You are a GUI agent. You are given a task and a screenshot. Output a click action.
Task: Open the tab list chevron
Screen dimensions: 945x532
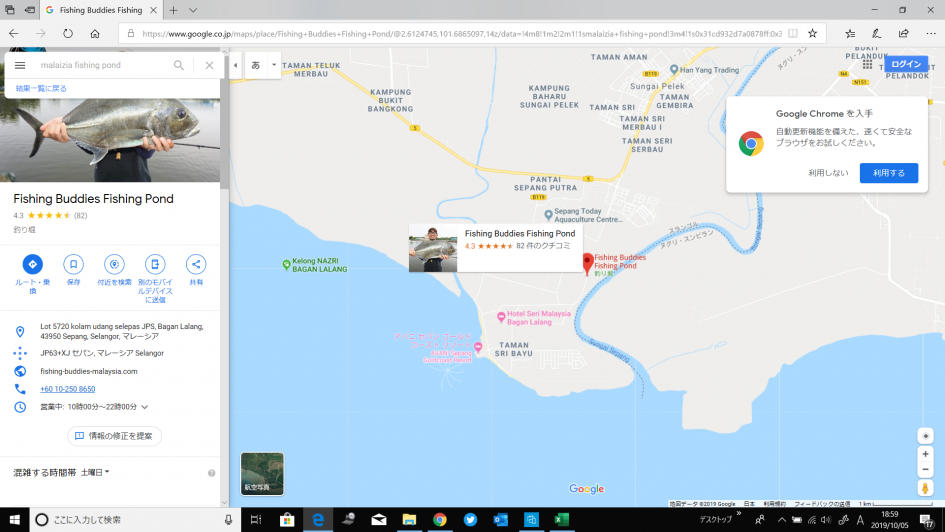tap(193, 10)
